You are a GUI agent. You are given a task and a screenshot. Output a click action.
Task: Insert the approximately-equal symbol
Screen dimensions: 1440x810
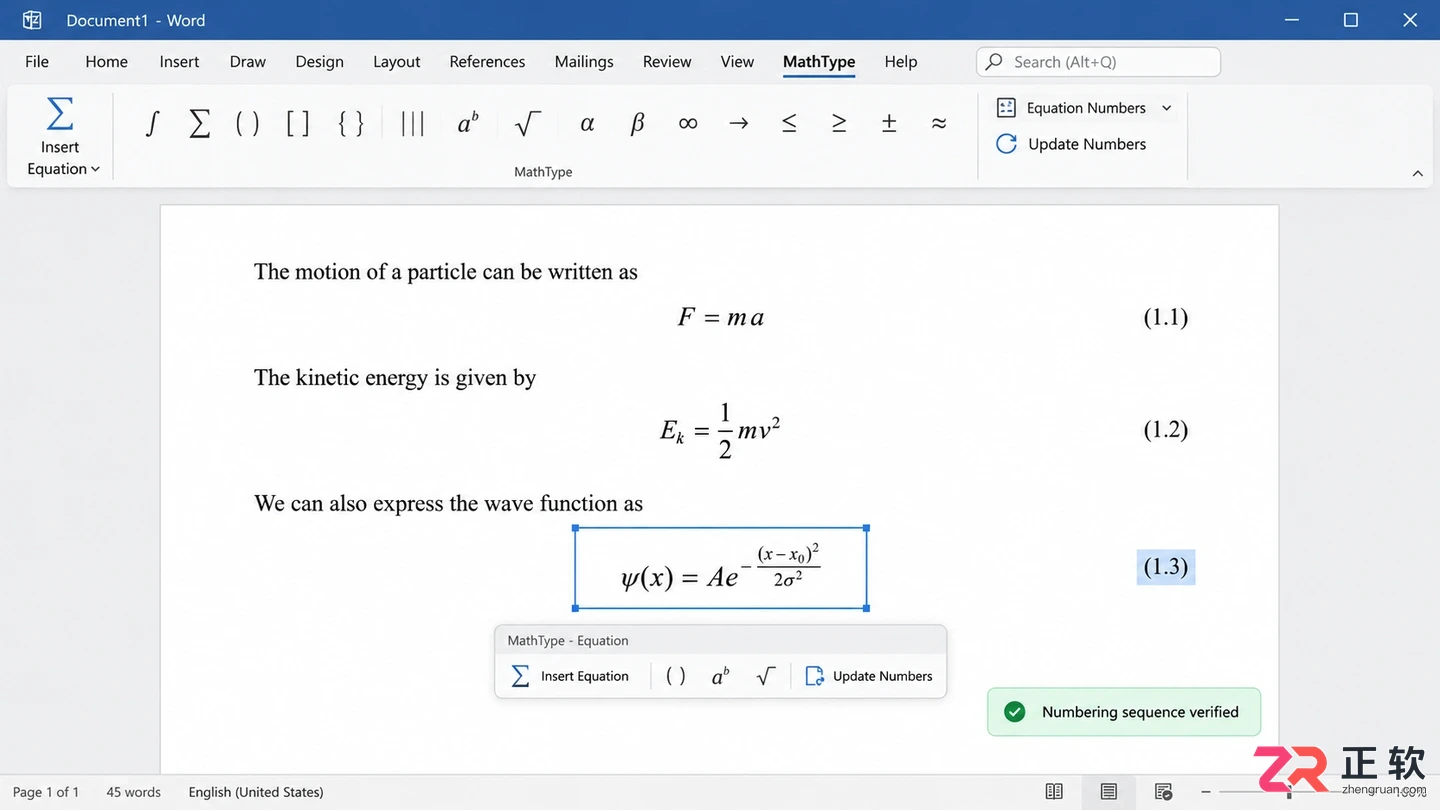939,123
